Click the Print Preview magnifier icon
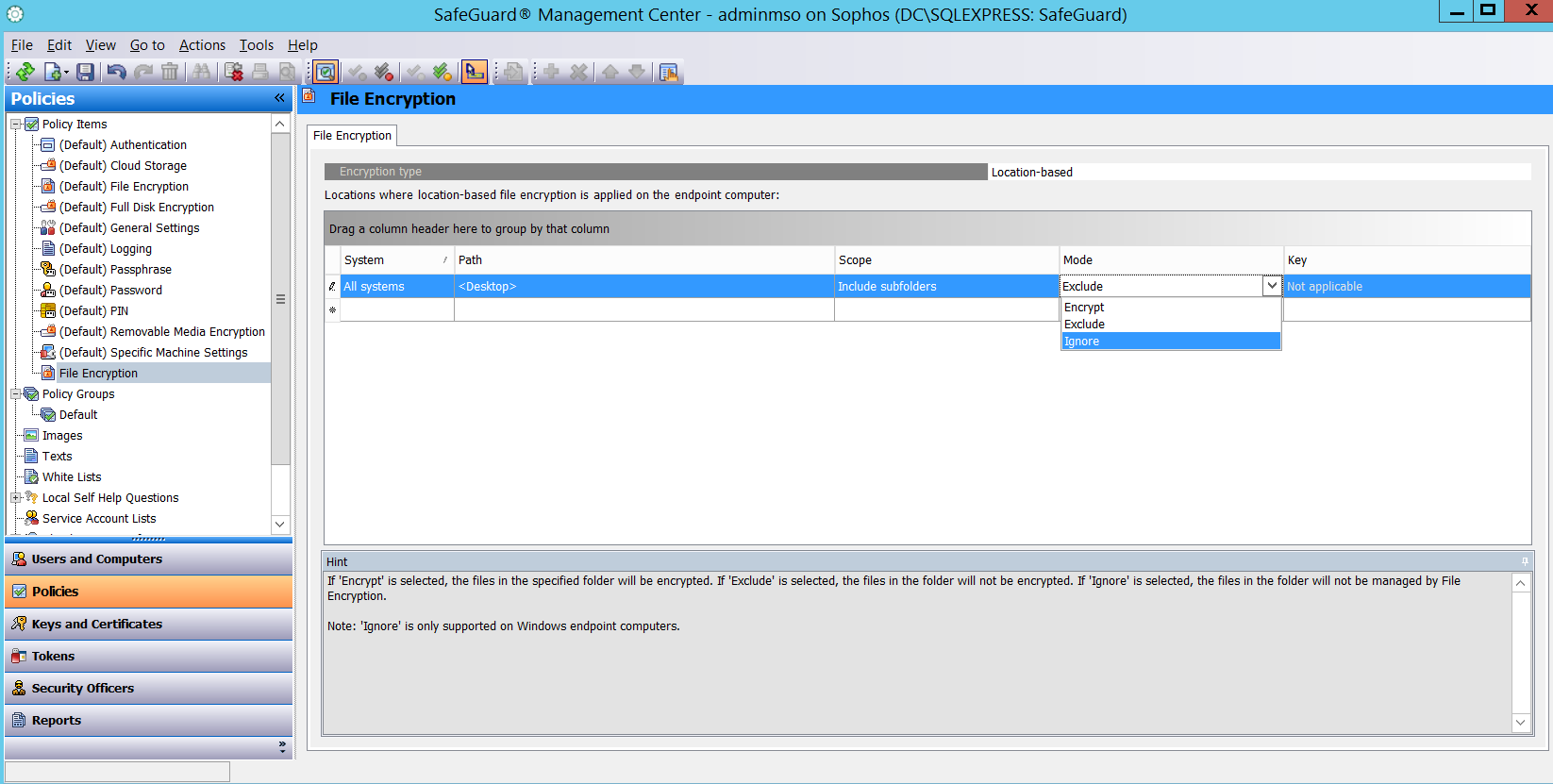This screenshot has height=784, width=1553. (x=288, y=72)
